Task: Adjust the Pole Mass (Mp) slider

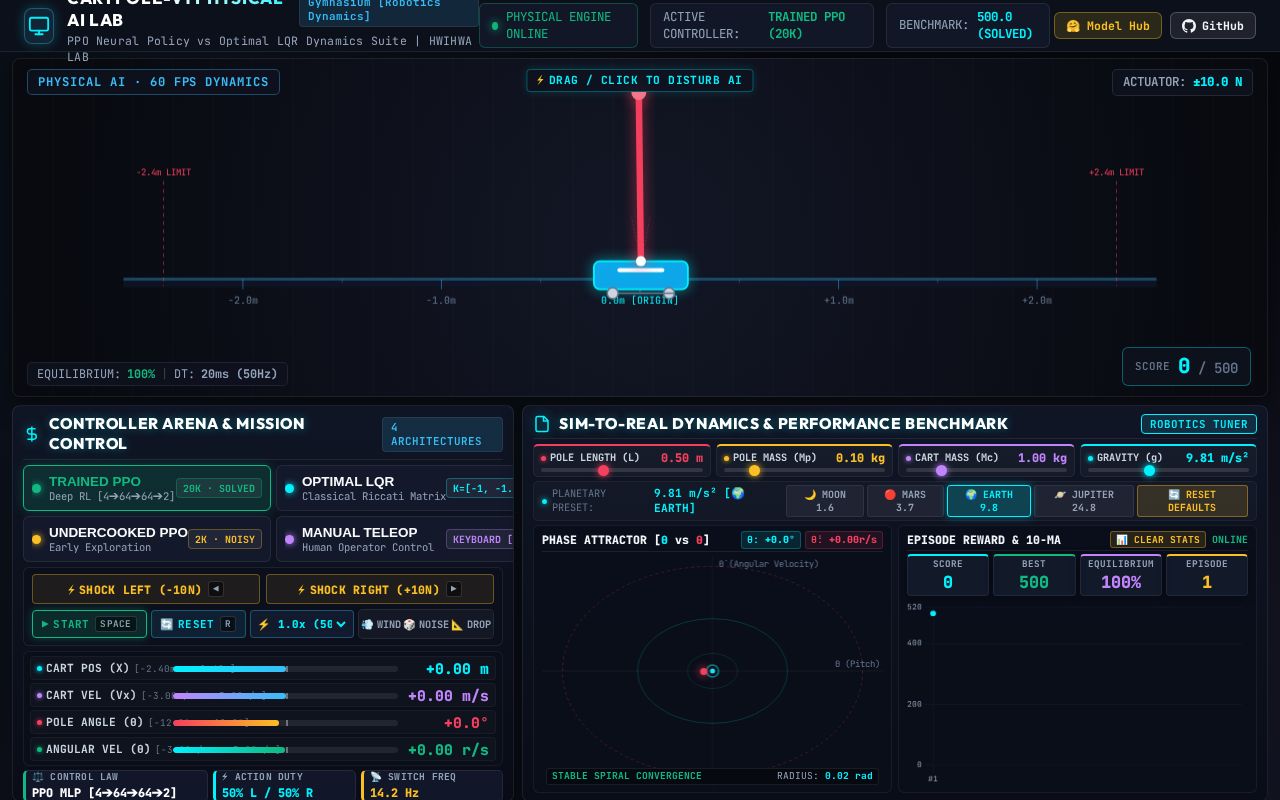Action: point(805,470)
